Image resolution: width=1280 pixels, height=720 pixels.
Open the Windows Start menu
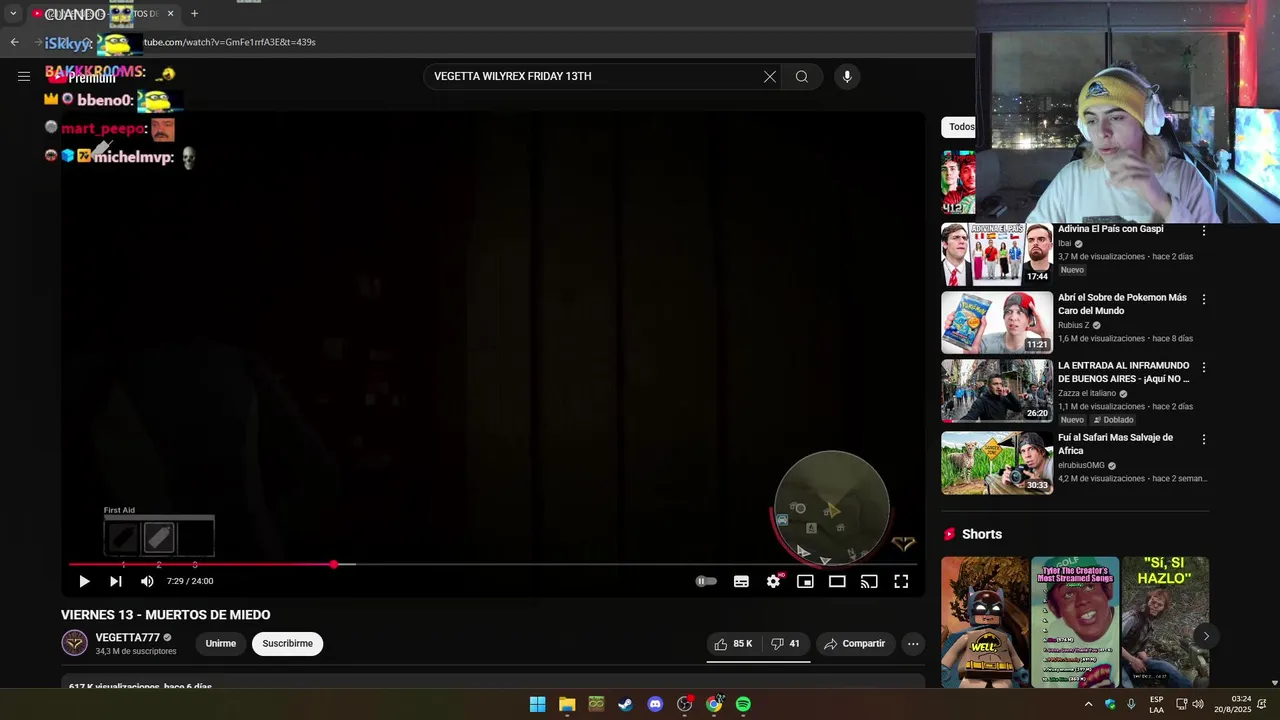click(x=537, y=704)
